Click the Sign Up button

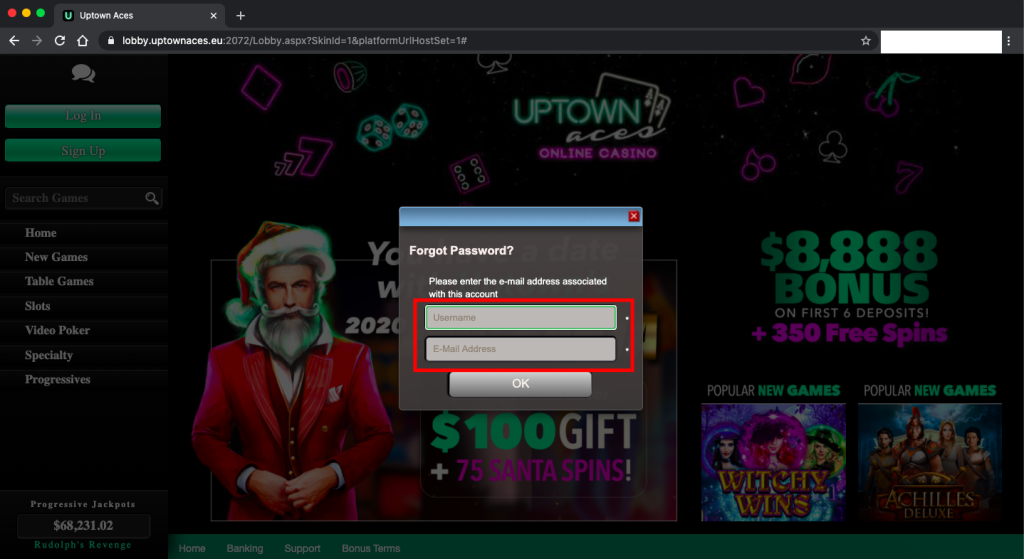click(83, 150)
